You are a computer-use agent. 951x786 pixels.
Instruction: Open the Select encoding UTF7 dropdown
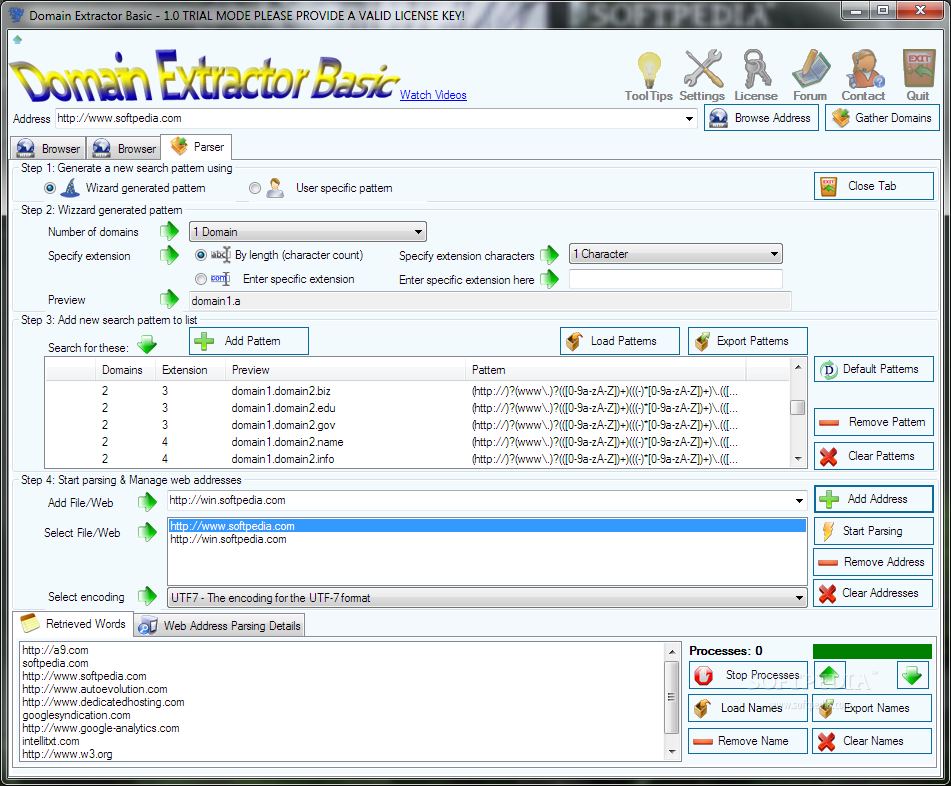[x=487, y=598]
